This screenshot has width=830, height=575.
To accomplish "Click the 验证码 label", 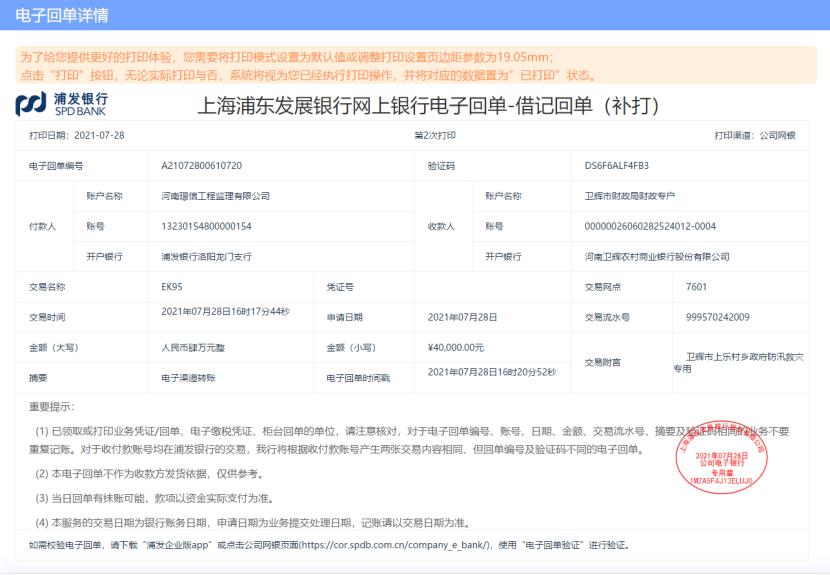I will 441,166.
